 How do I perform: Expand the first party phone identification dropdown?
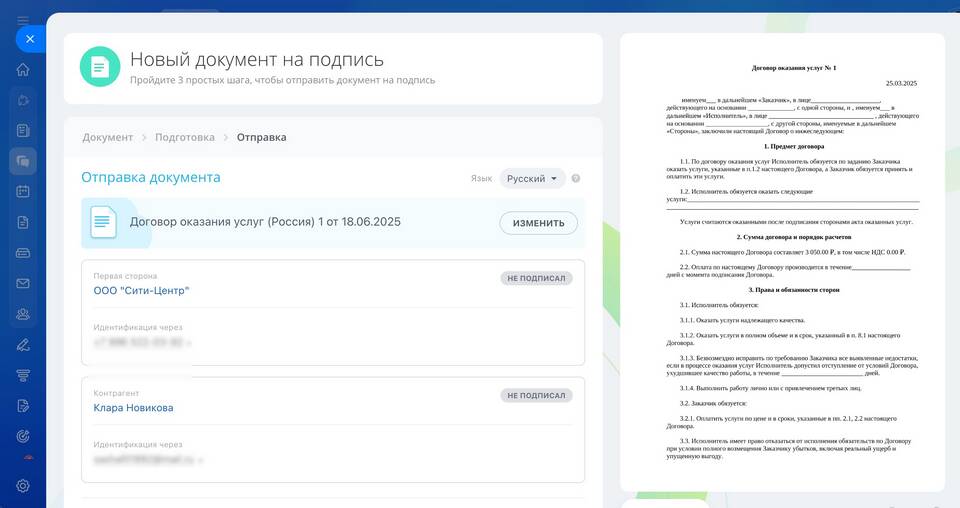[188, 343]
